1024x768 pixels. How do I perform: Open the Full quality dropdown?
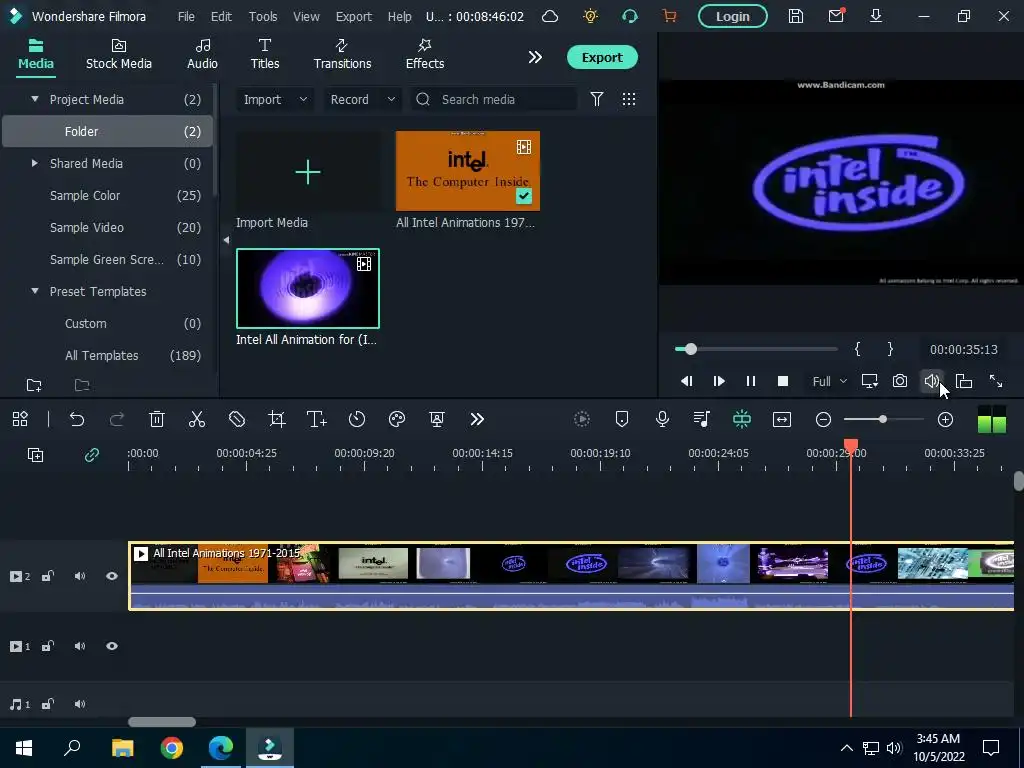tap(829, 381)
